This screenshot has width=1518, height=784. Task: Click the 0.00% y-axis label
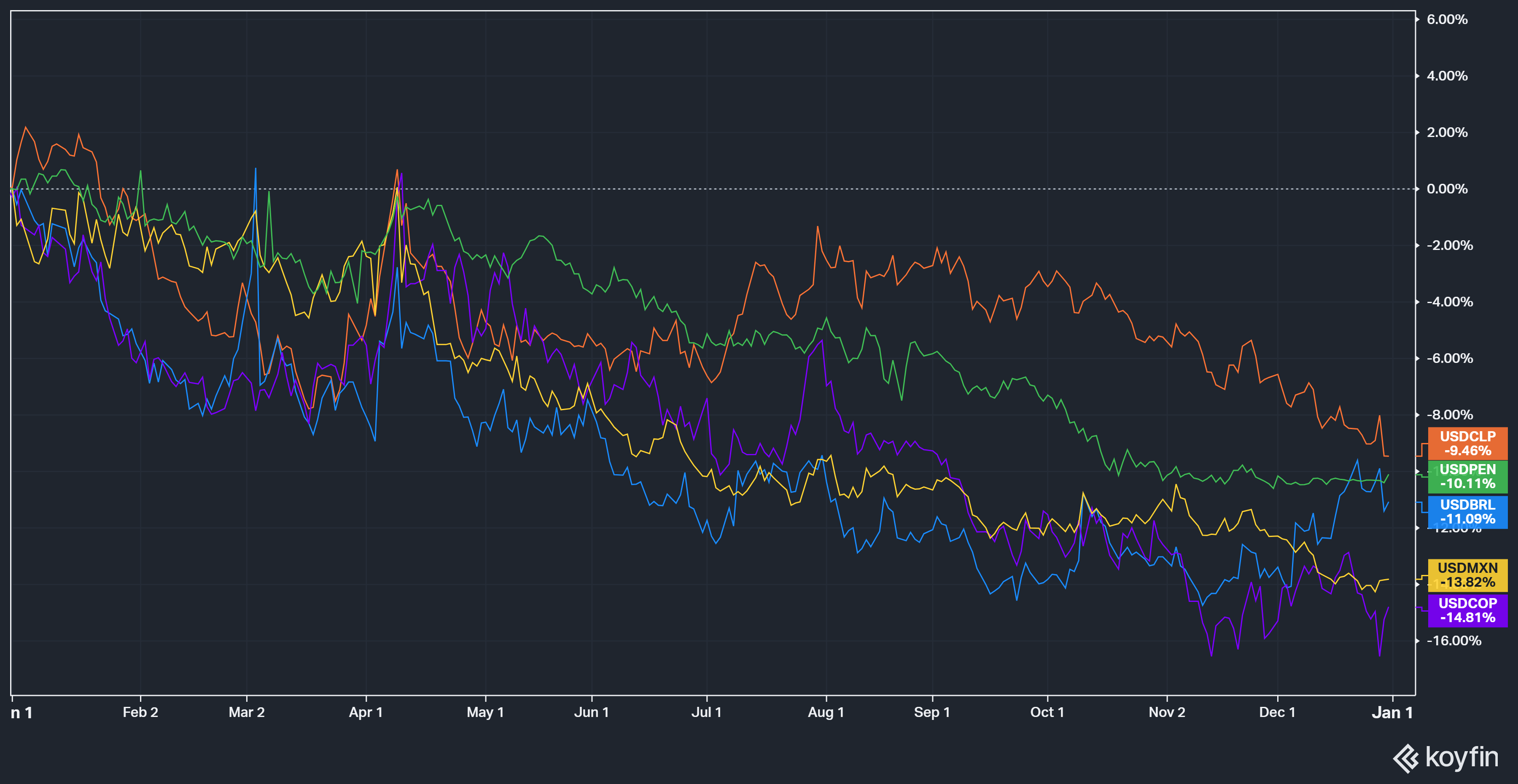point(1447,189)
